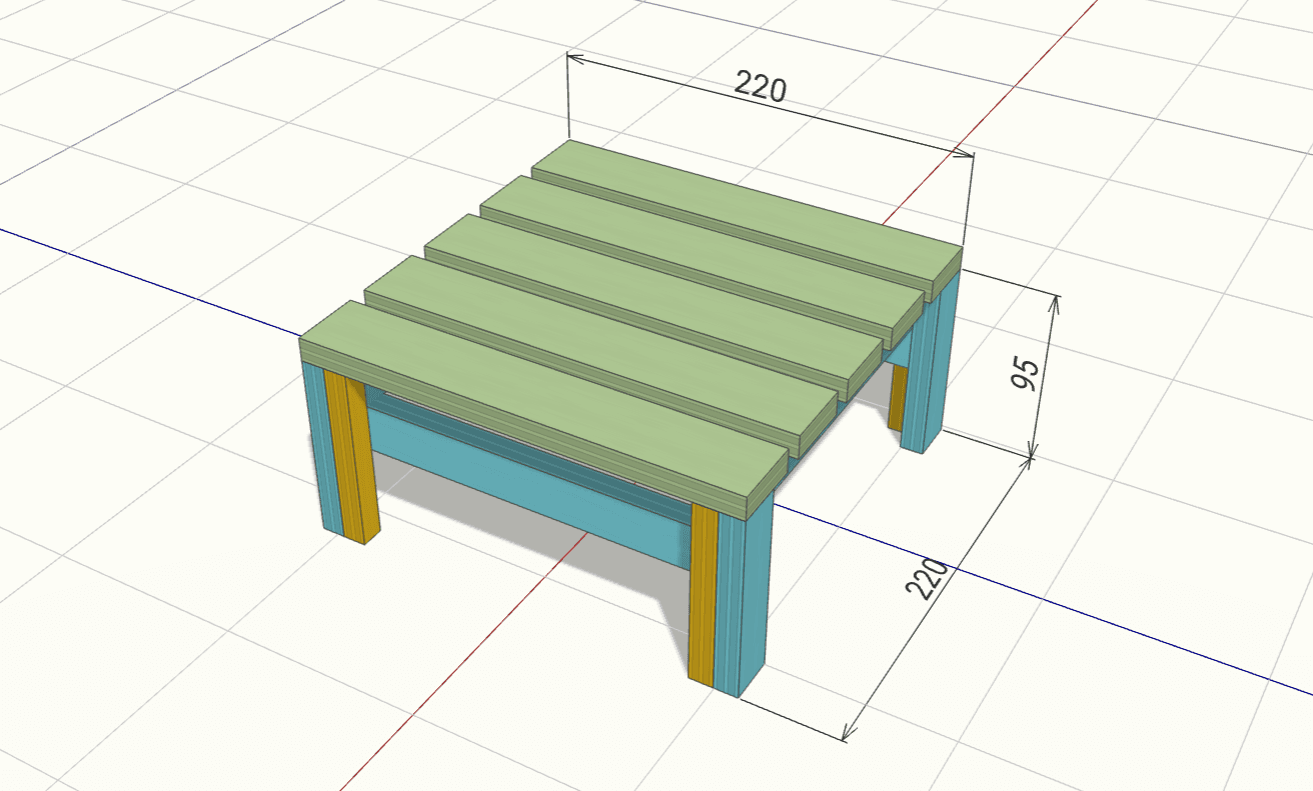The height and width of the screenshot is (791, 1313).
Task: Select the frontmost green tabletop slat
Action: coord(540,400)
